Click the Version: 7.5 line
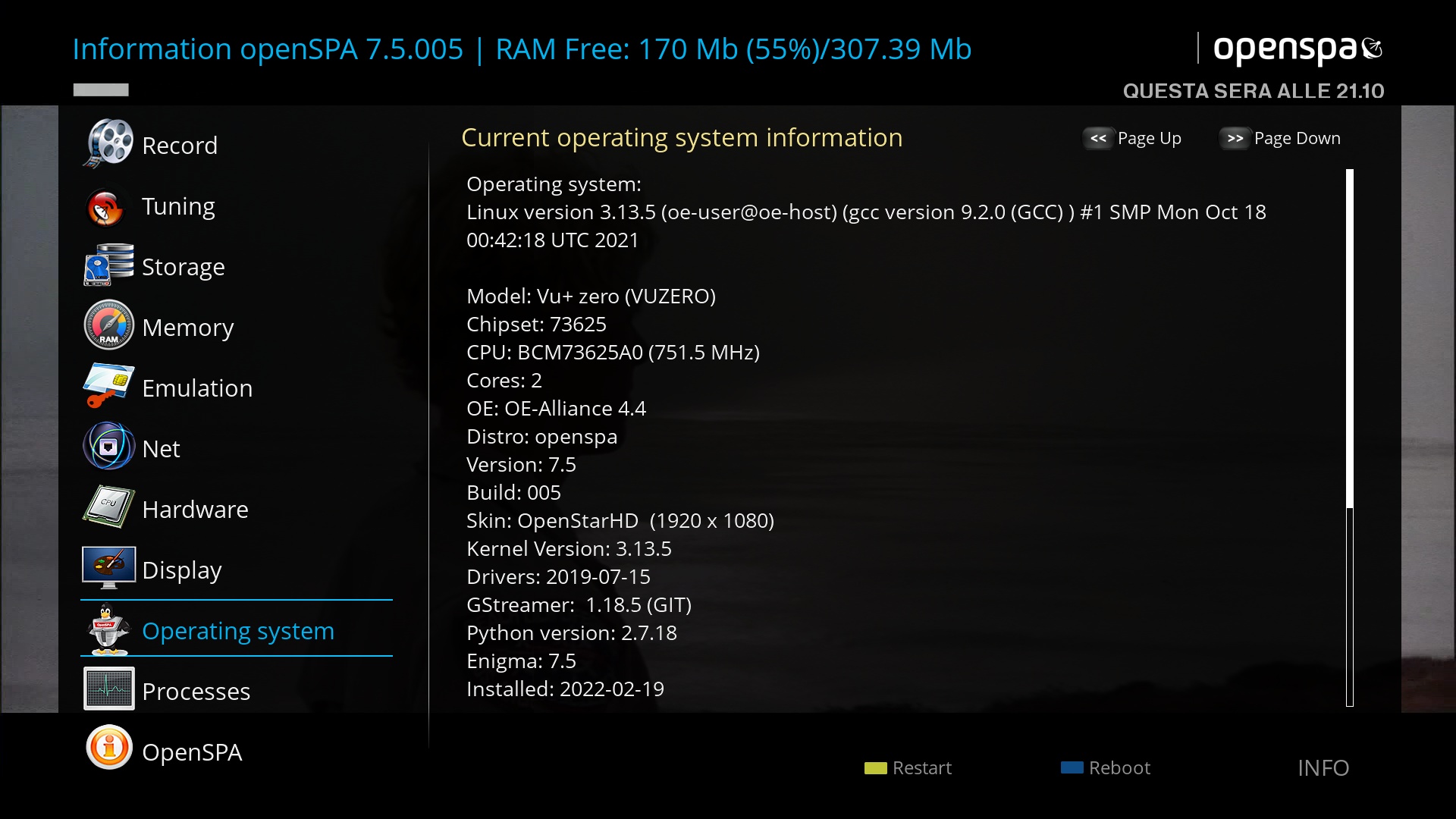The height and width of the screenshot is (819, 1456). pos(521,464)
